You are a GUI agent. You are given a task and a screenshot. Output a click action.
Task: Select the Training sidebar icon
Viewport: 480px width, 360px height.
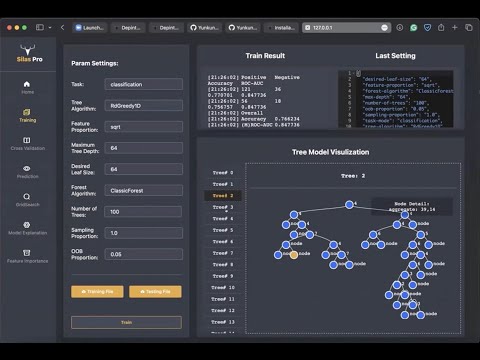(27, 112)
